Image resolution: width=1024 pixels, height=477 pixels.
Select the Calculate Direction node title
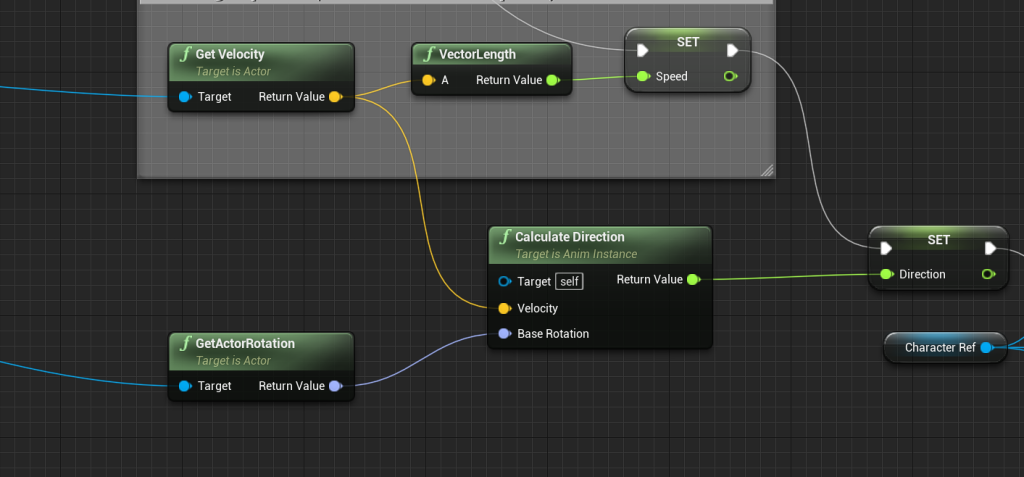[569, 237]
